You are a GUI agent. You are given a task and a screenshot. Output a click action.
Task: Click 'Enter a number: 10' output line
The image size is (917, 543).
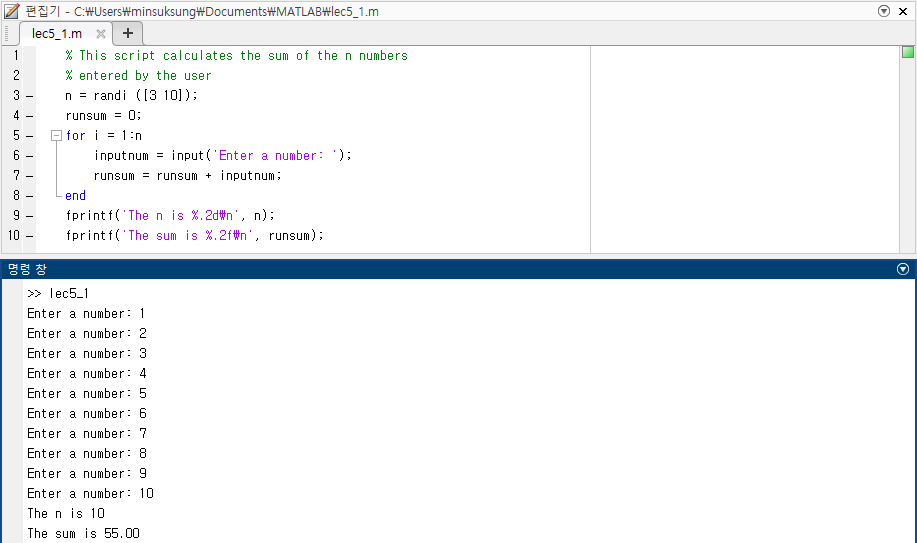coord(90,494)
